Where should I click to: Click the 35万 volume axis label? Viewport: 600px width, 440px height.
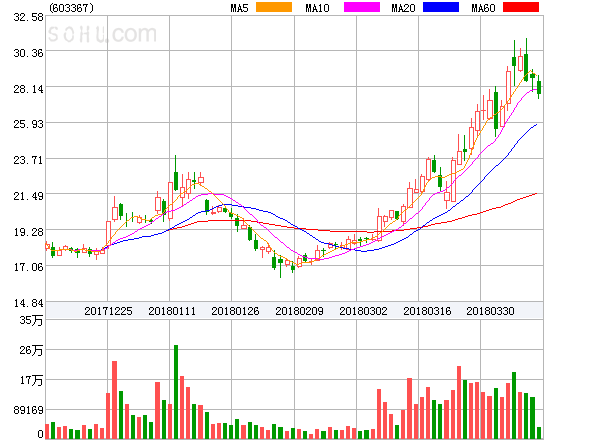pos(31,320)
